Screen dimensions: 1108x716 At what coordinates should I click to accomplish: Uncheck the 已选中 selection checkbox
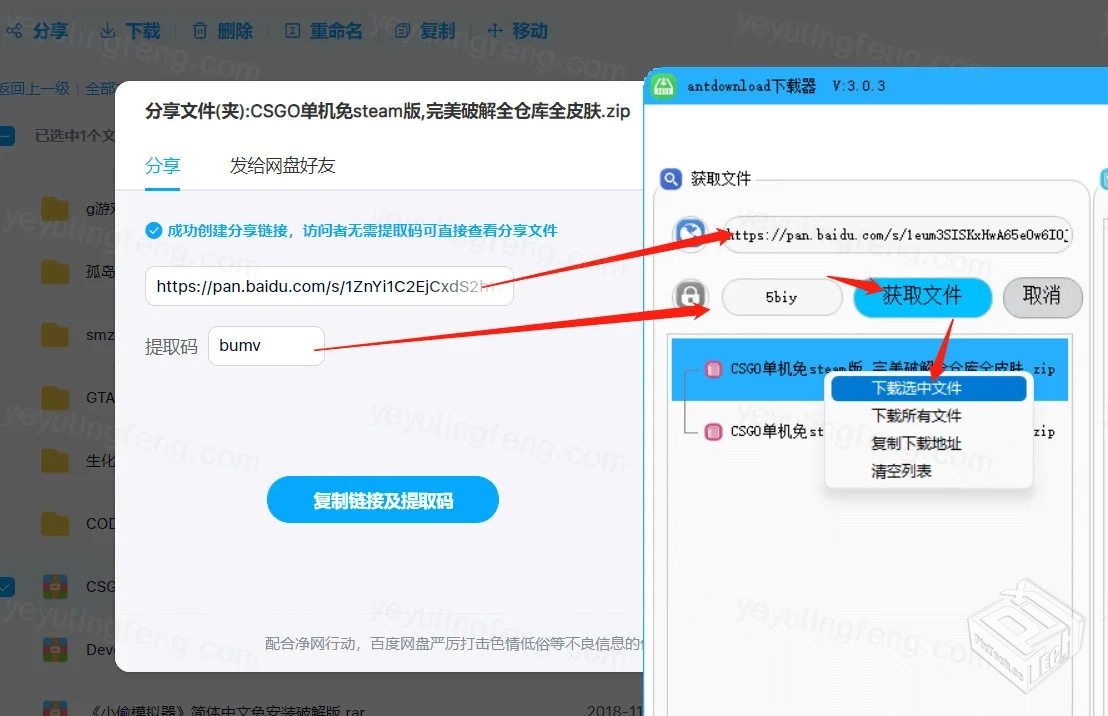pyautogui.click(x=6, y=135)
